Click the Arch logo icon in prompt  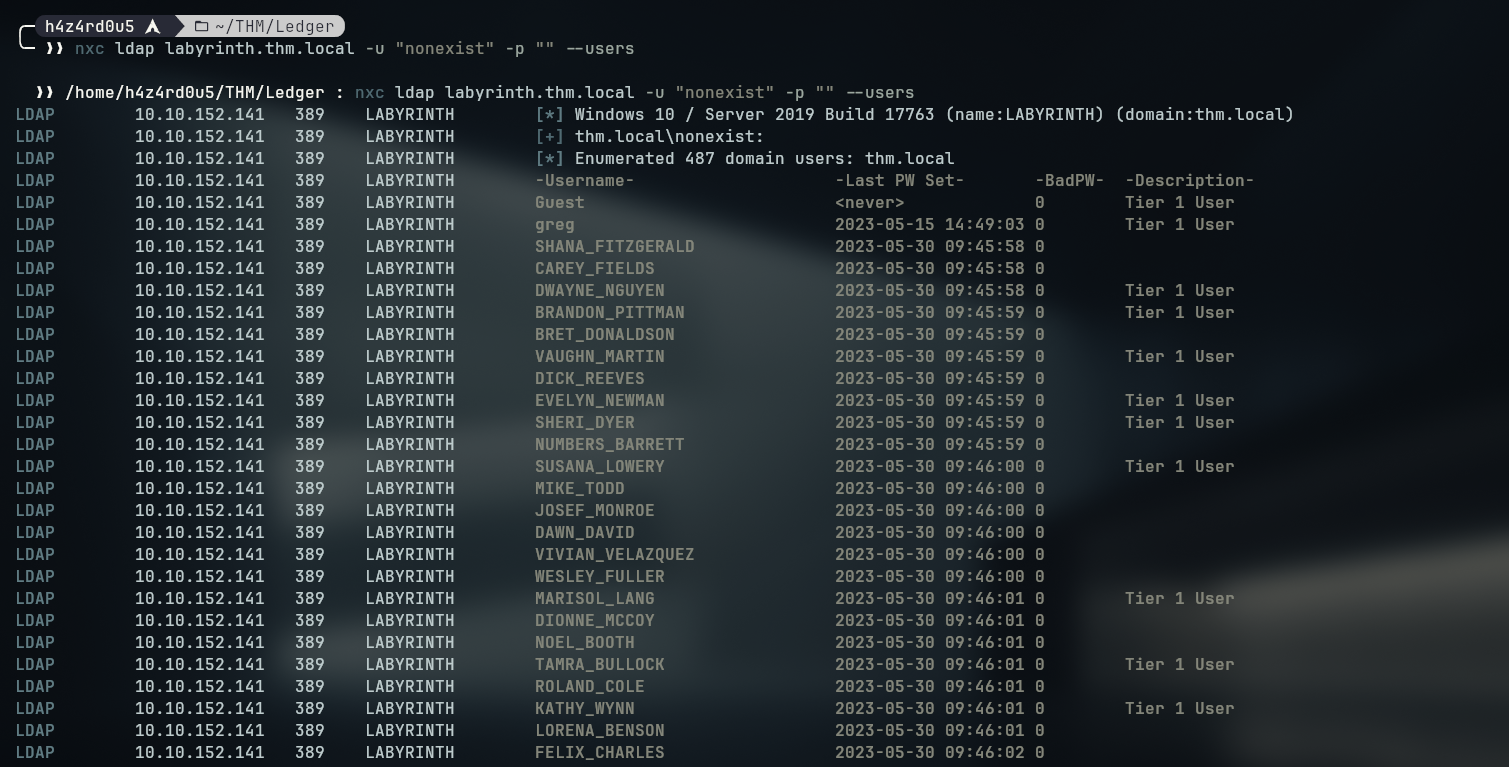click(152, 26)
